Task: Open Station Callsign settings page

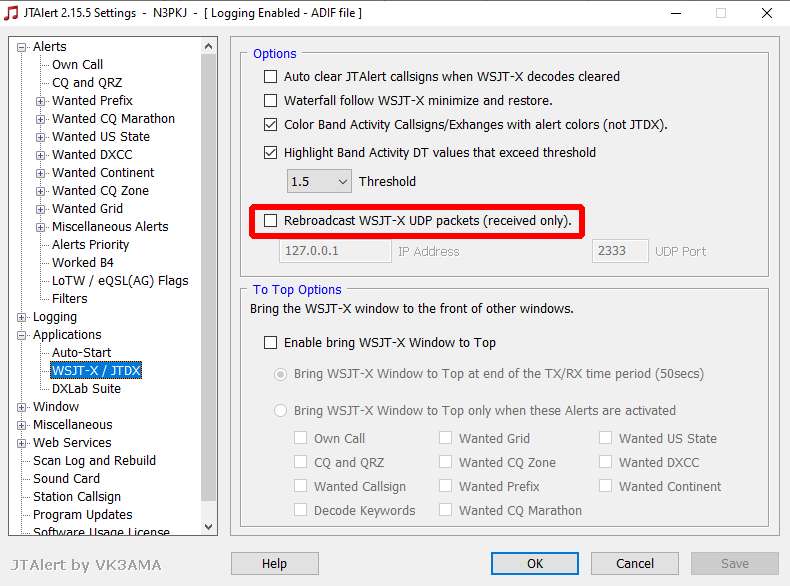Action: (x=77, y=497)
